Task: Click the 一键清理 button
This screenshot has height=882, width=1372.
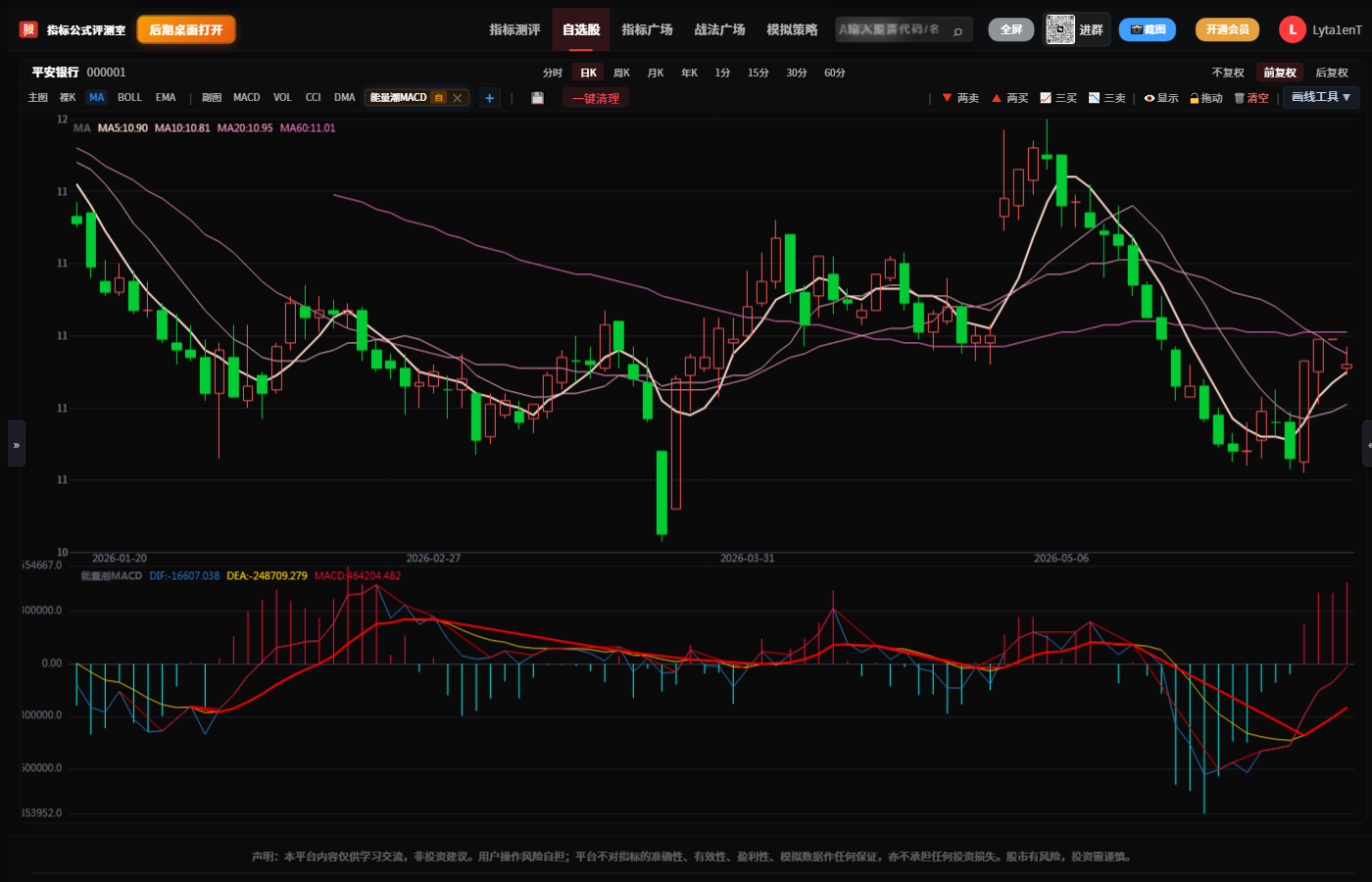Action: click(x=596, y=98)
